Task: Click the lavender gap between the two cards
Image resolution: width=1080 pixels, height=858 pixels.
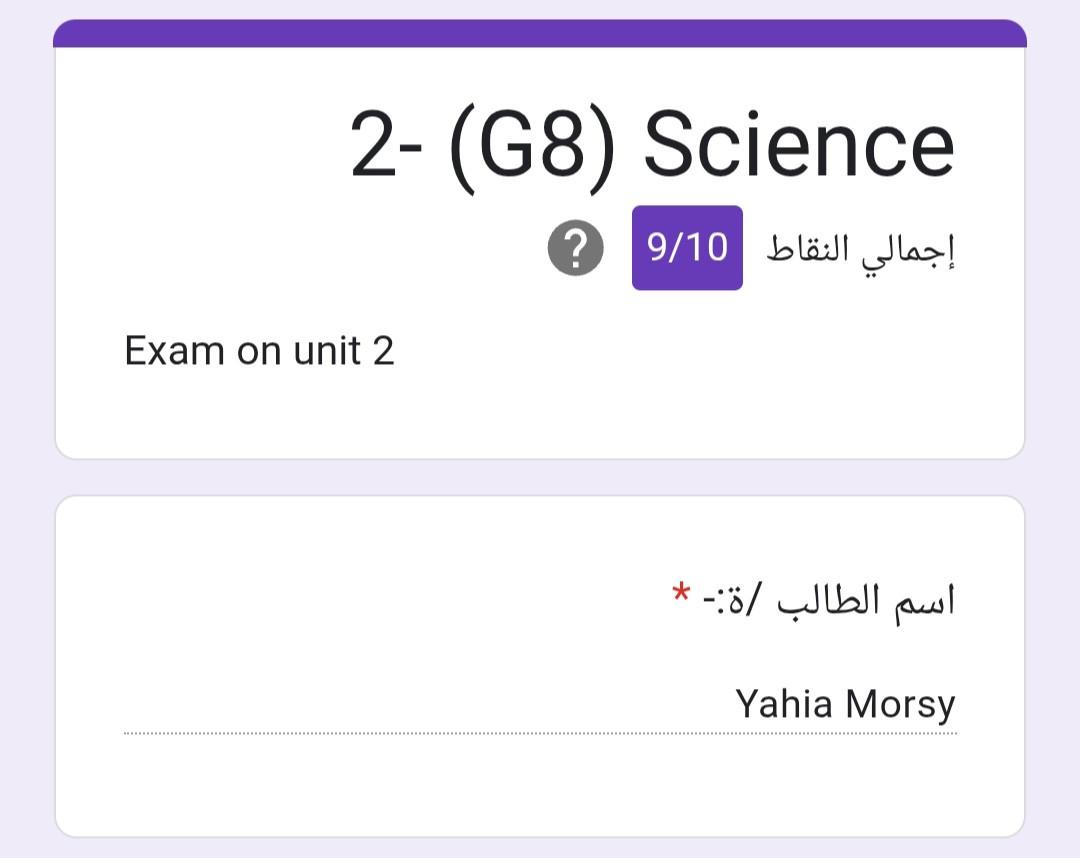Action: point(540,478)
